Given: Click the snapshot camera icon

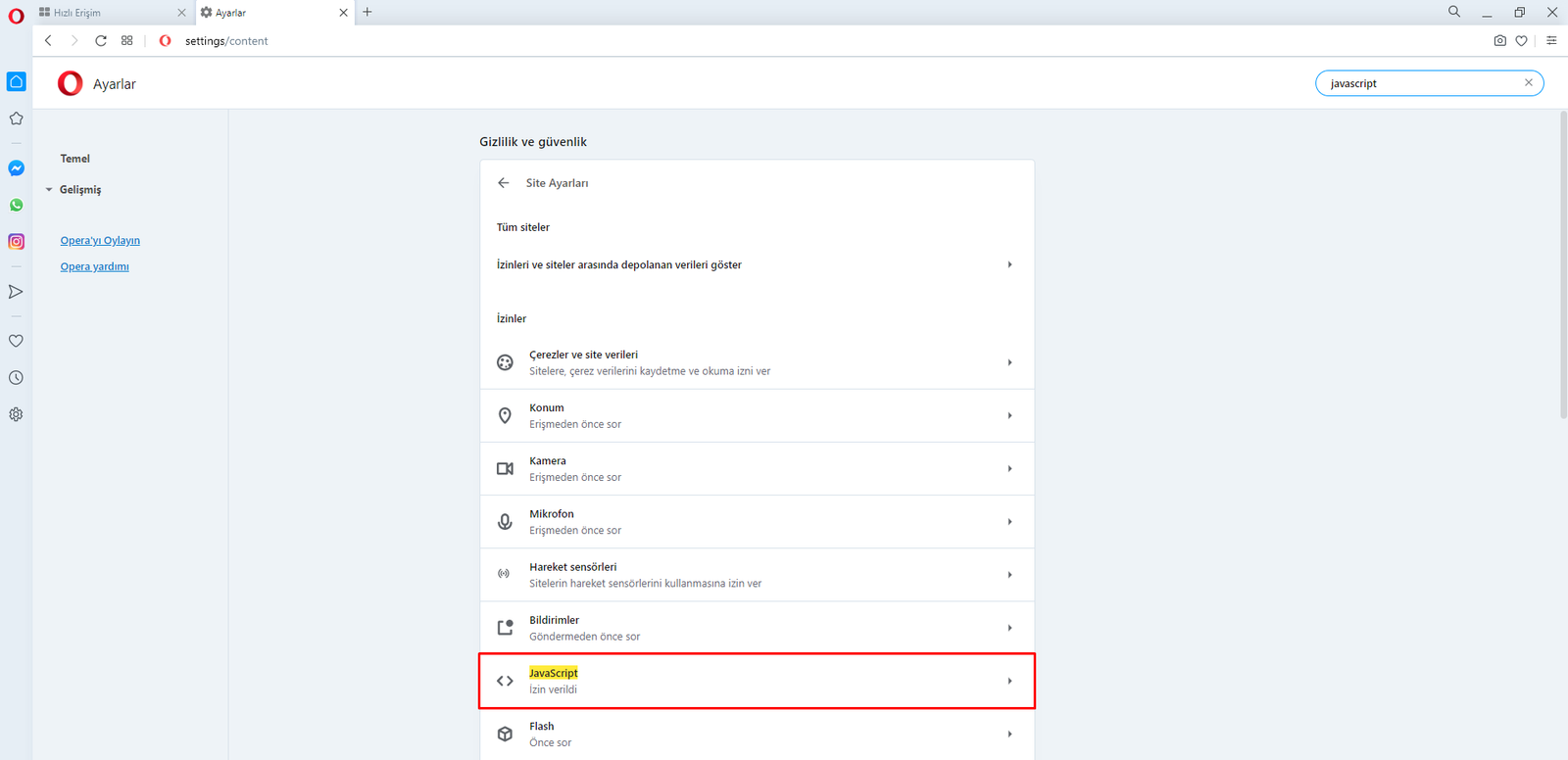Looking at the screenshot, I should (x=1499, y=41).
